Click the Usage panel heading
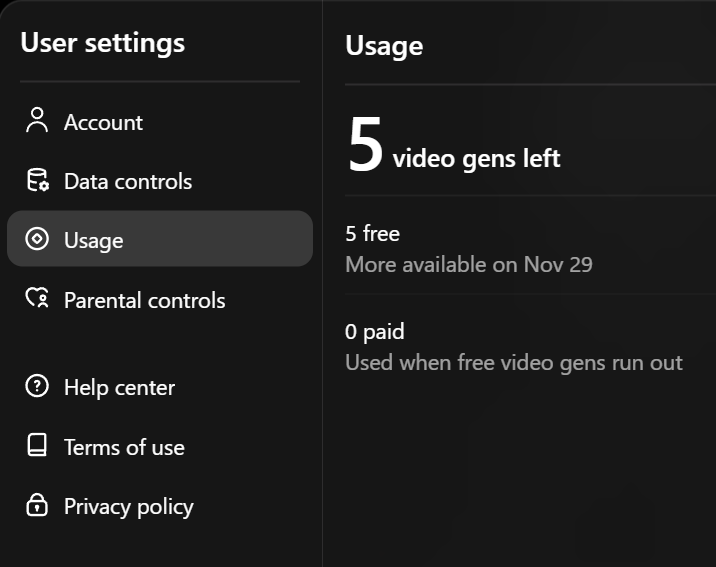Viewport: 716px width, 567px height. point(384,45)
